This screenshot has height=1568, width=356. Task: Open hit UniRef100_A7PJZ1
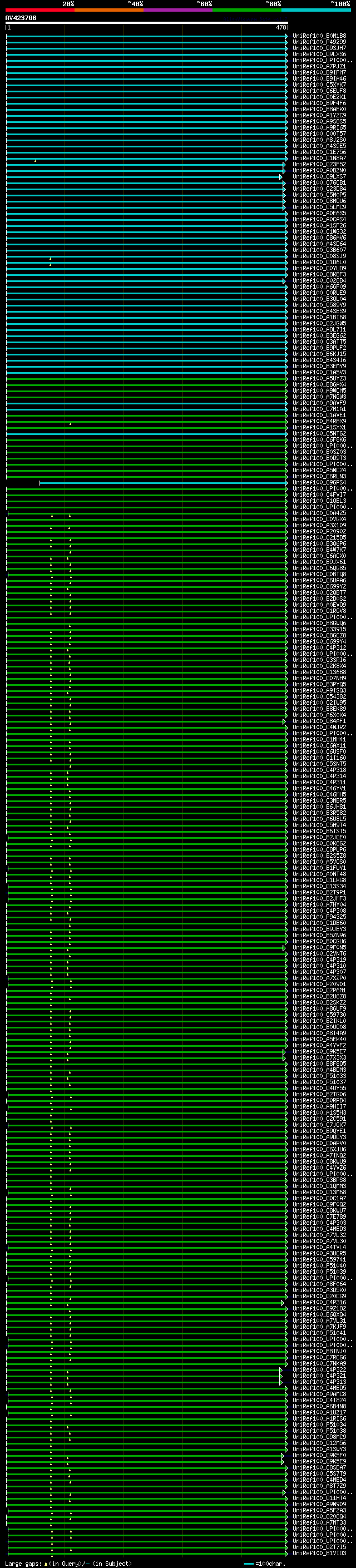pos(319,66)
